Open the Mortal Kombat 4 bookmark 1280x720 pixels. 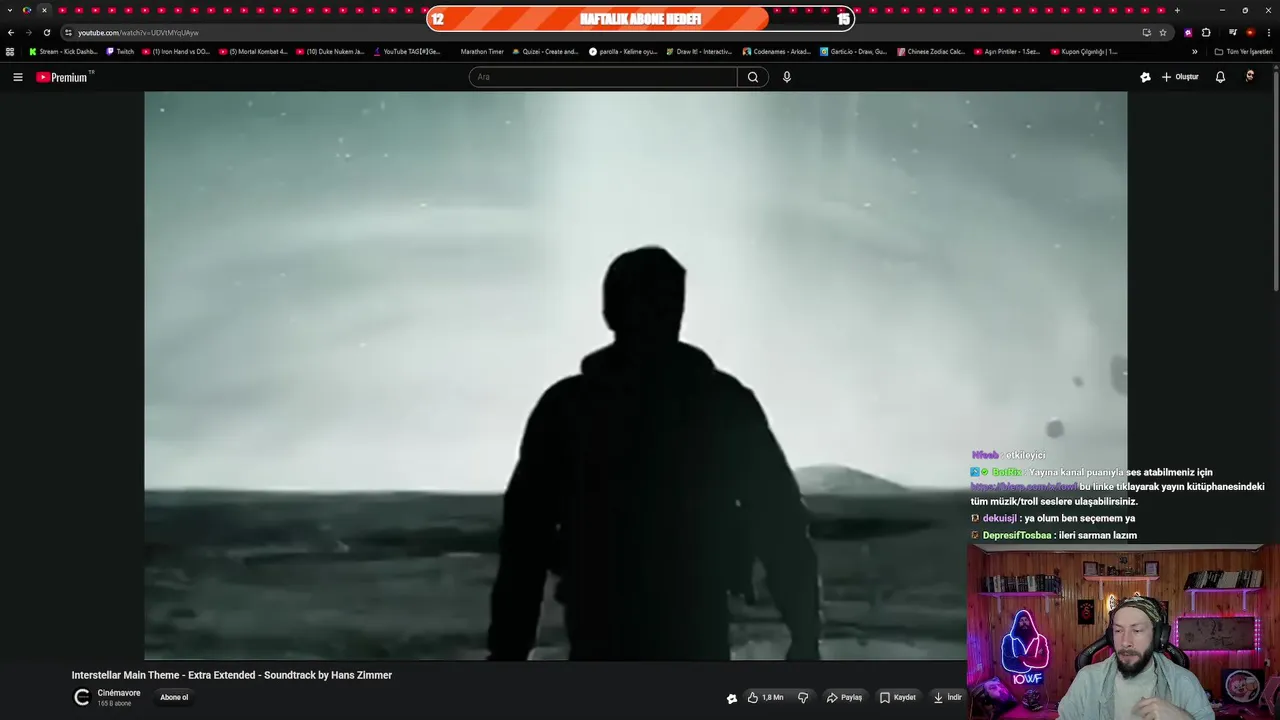click(253, 51)
